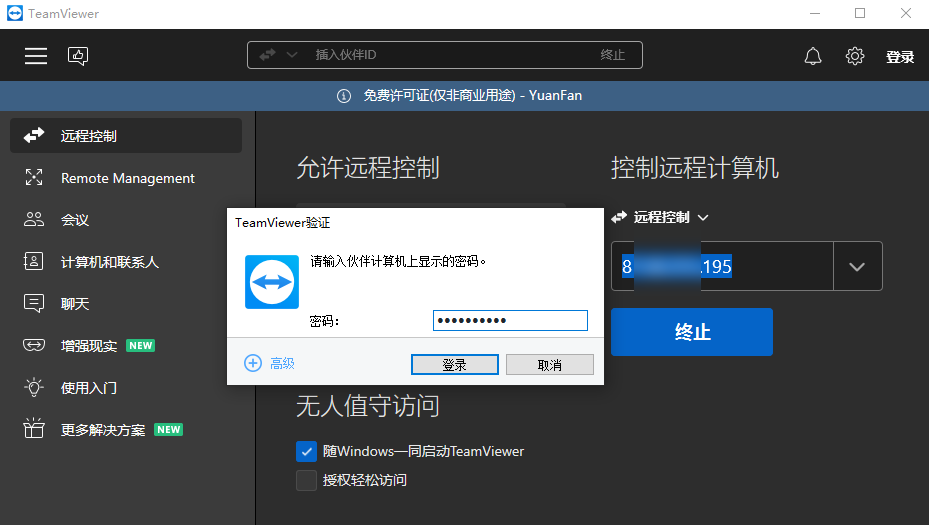Click the chat bubble icon

click(34, 303)
